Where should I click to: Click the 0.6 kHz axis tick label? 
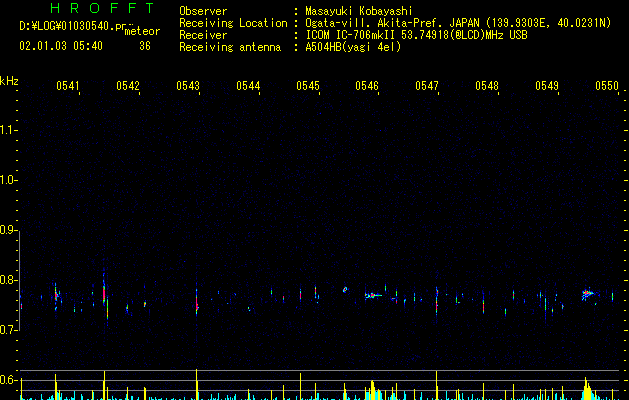(x=9, y=380)
